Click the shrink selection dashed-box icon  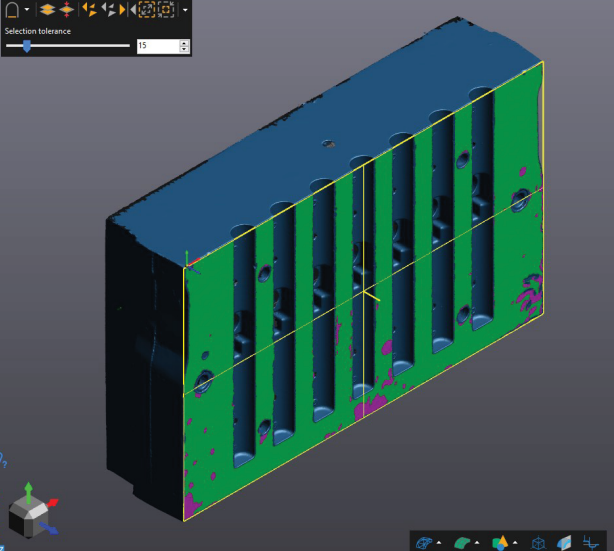pos(166,9)
